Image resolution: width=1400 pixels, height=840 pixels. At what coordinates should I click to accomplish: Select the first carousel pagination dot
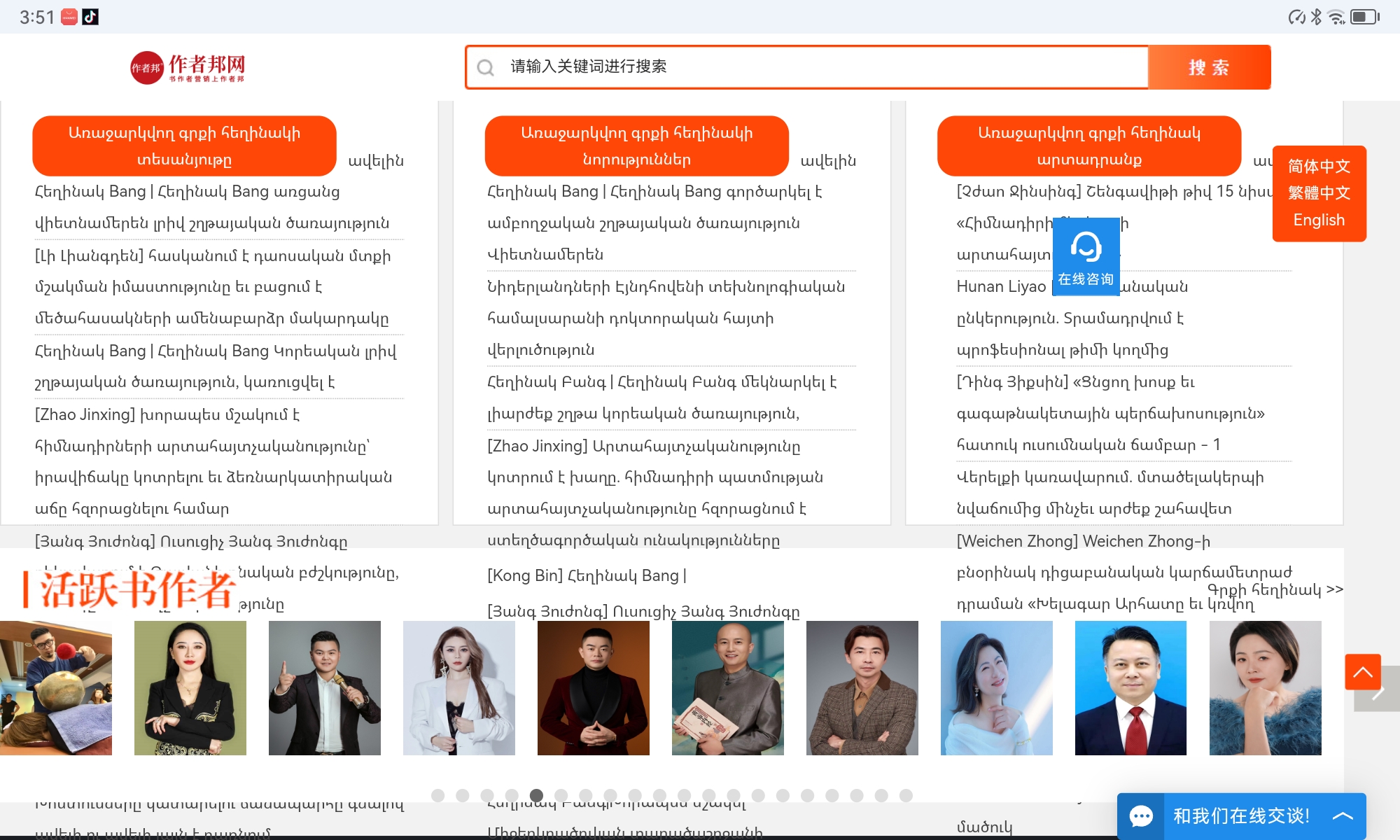pos(438,795)
